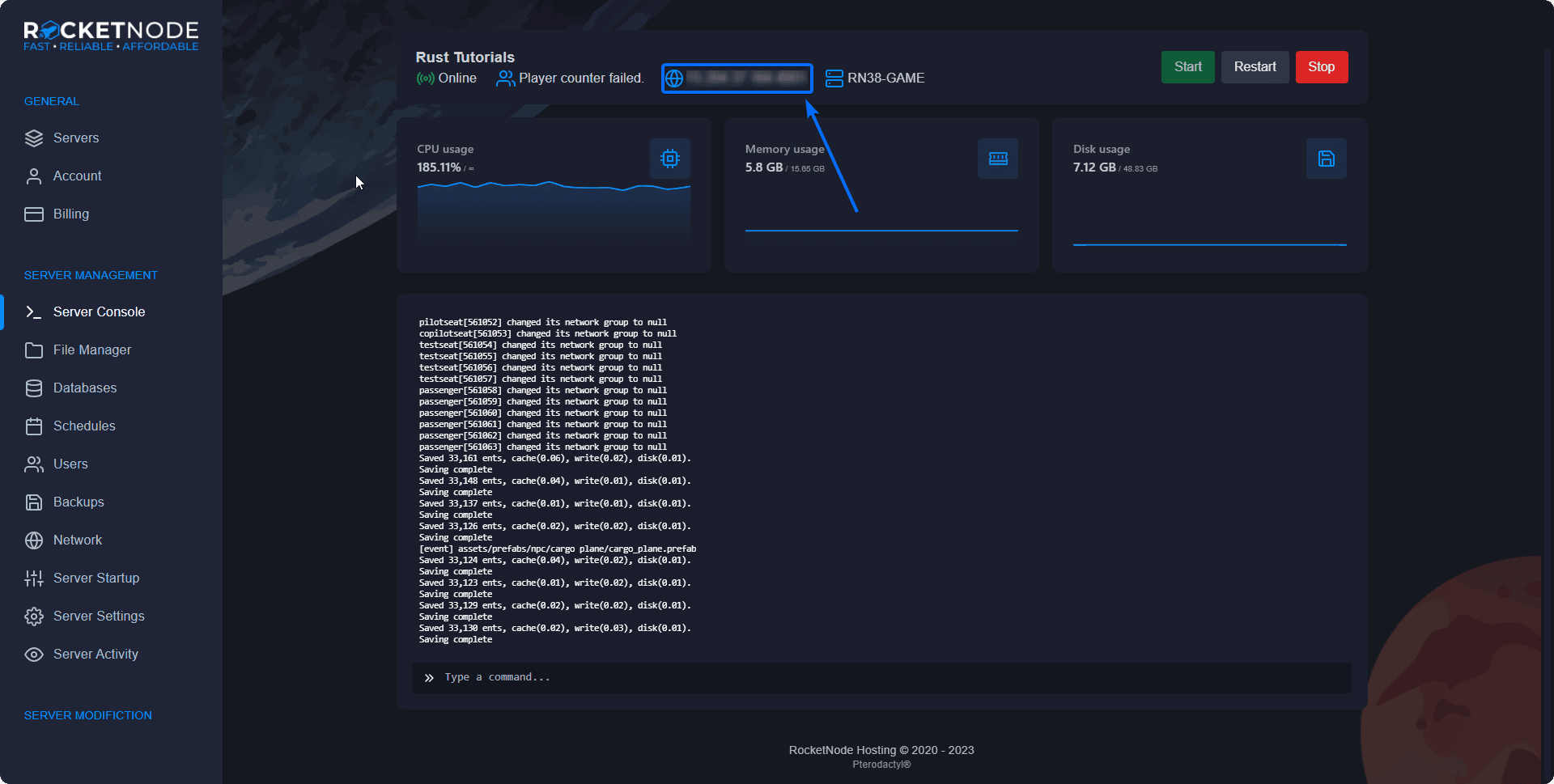The height and width of the screenshot is (784, 1554).
Task: Click the CPU chip icon
Action: point(669,159)
